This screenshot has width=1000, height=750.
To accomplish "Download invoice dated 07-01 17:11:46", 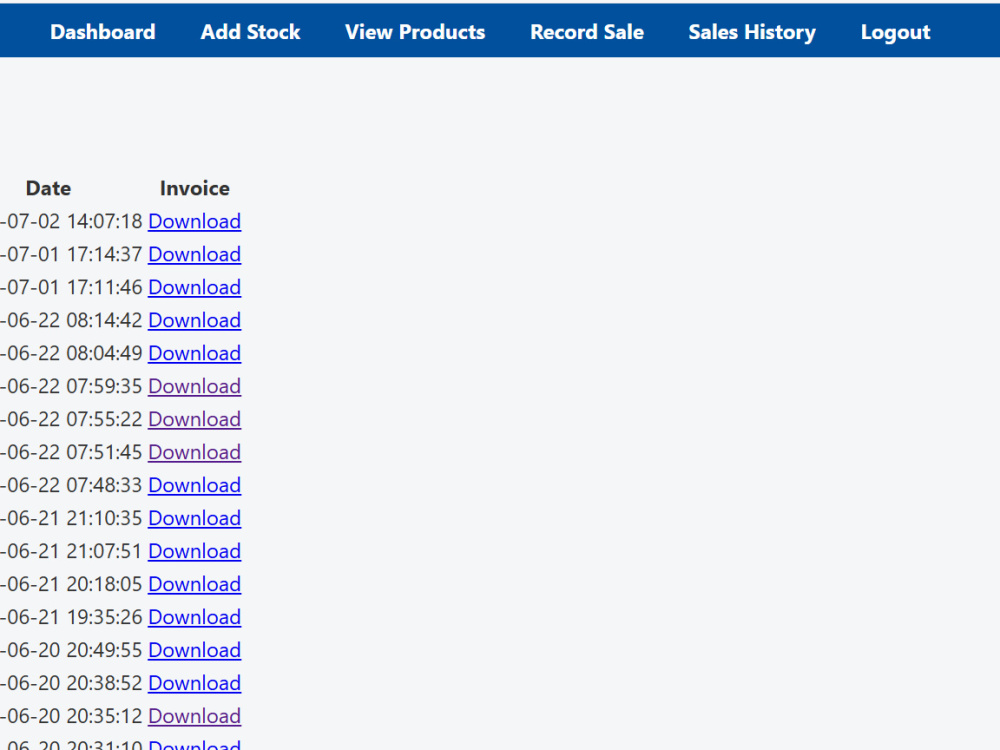I will point(195,288).
